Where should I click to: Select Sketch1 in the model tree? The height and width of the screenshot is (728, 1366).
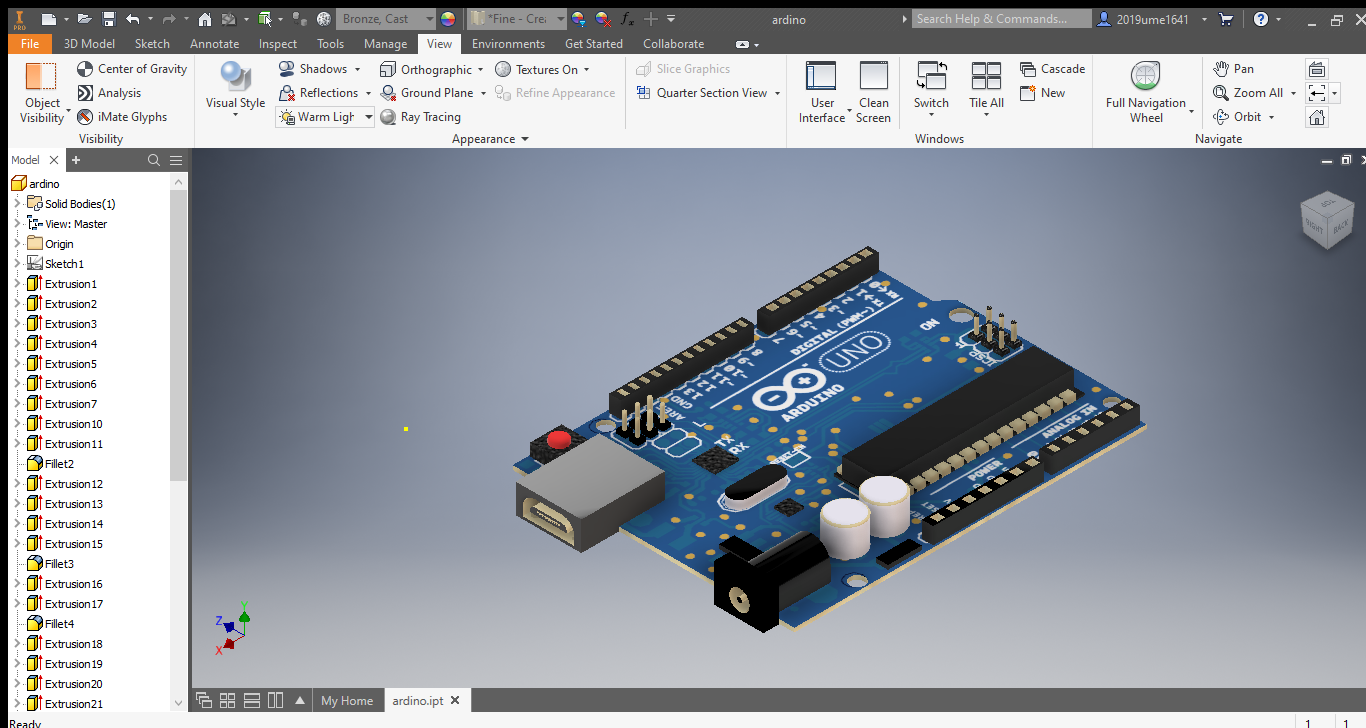pyautogui.click(x=64, y=264)
